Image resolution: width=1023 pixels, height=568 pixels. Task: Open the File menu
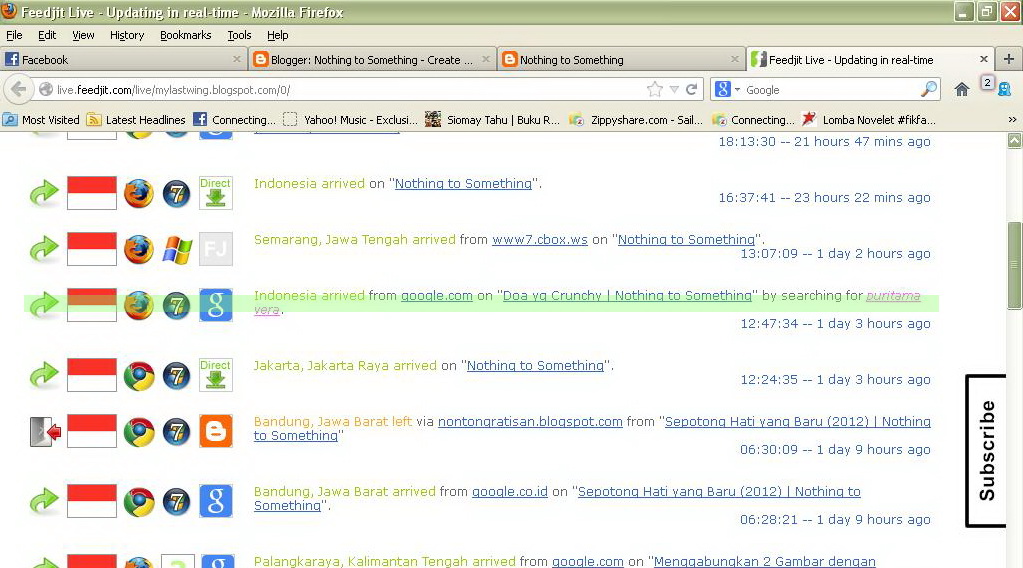(x=14, y=35)
